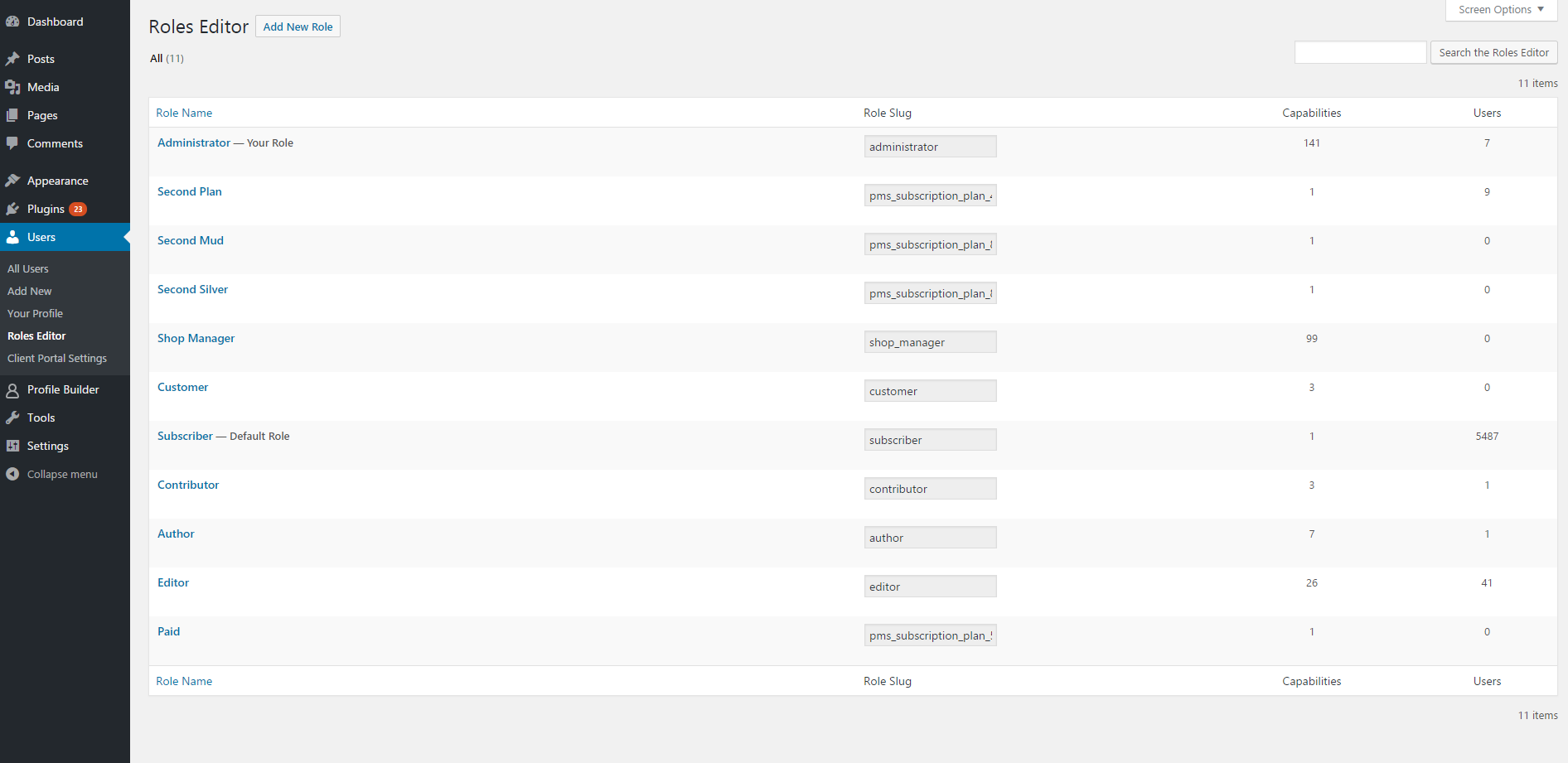Open All Users submenu item
Image resolution: width=1568 pixels, height=763 pixels.
point(28,268)
